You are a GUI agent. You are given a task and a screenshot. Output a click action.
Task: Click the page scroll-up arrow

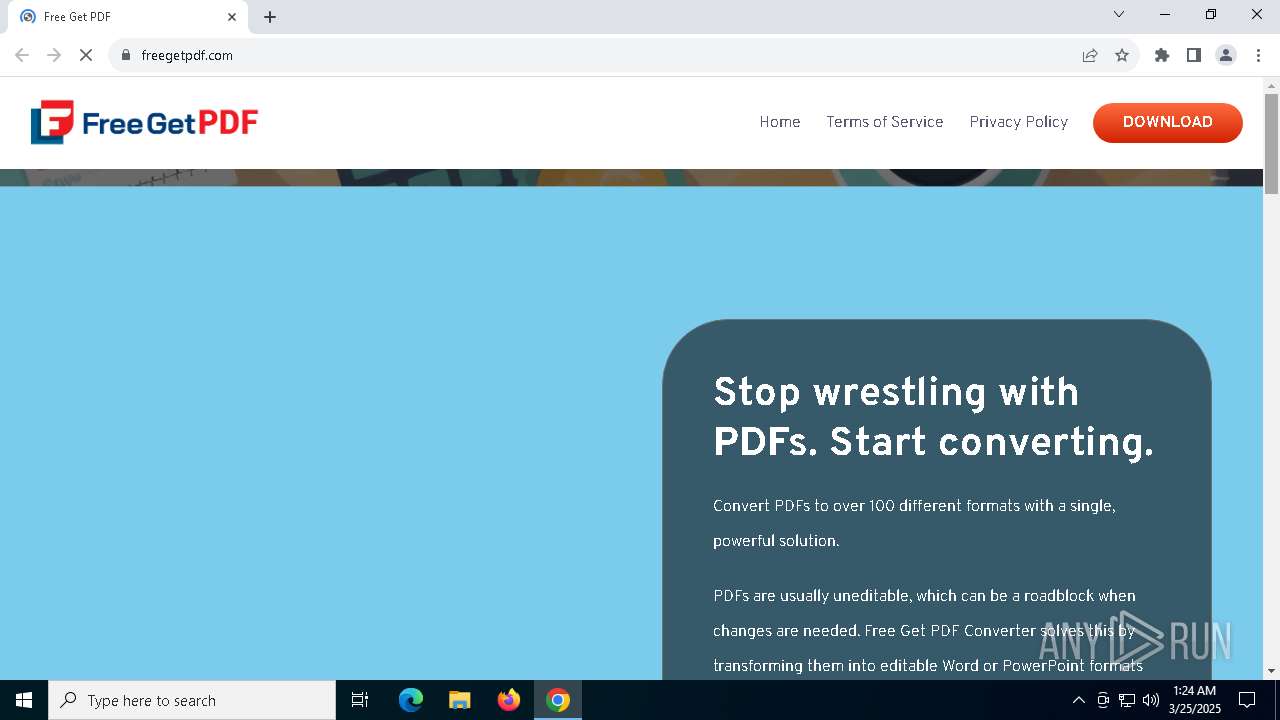1271,85
